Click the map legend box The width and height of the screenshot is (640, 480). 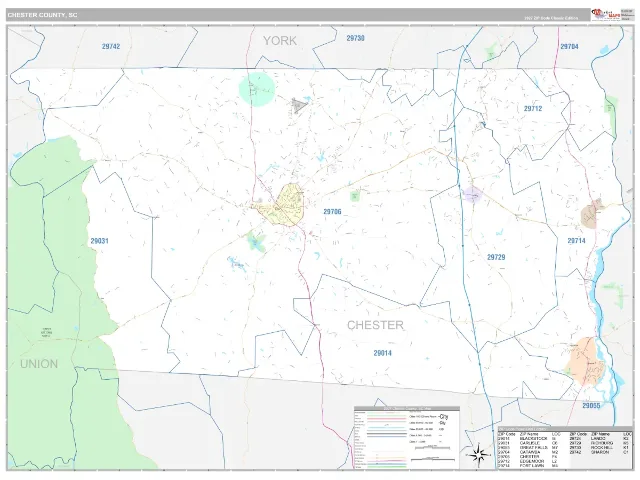click(x=407, y=438)
